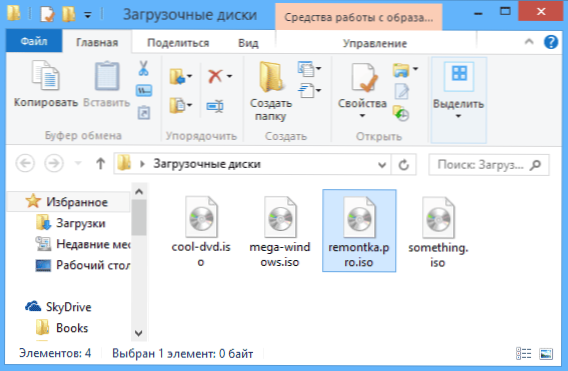This screenshot has height=371, width=568.
Task: Switch to the Главная tab
Action: tap(97, 42)
